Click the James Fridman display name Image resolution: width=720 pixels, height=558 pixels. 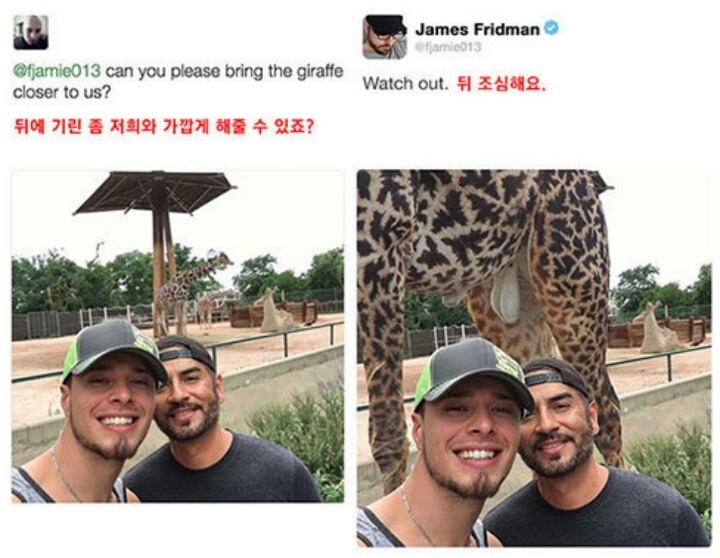pos(478,29)
